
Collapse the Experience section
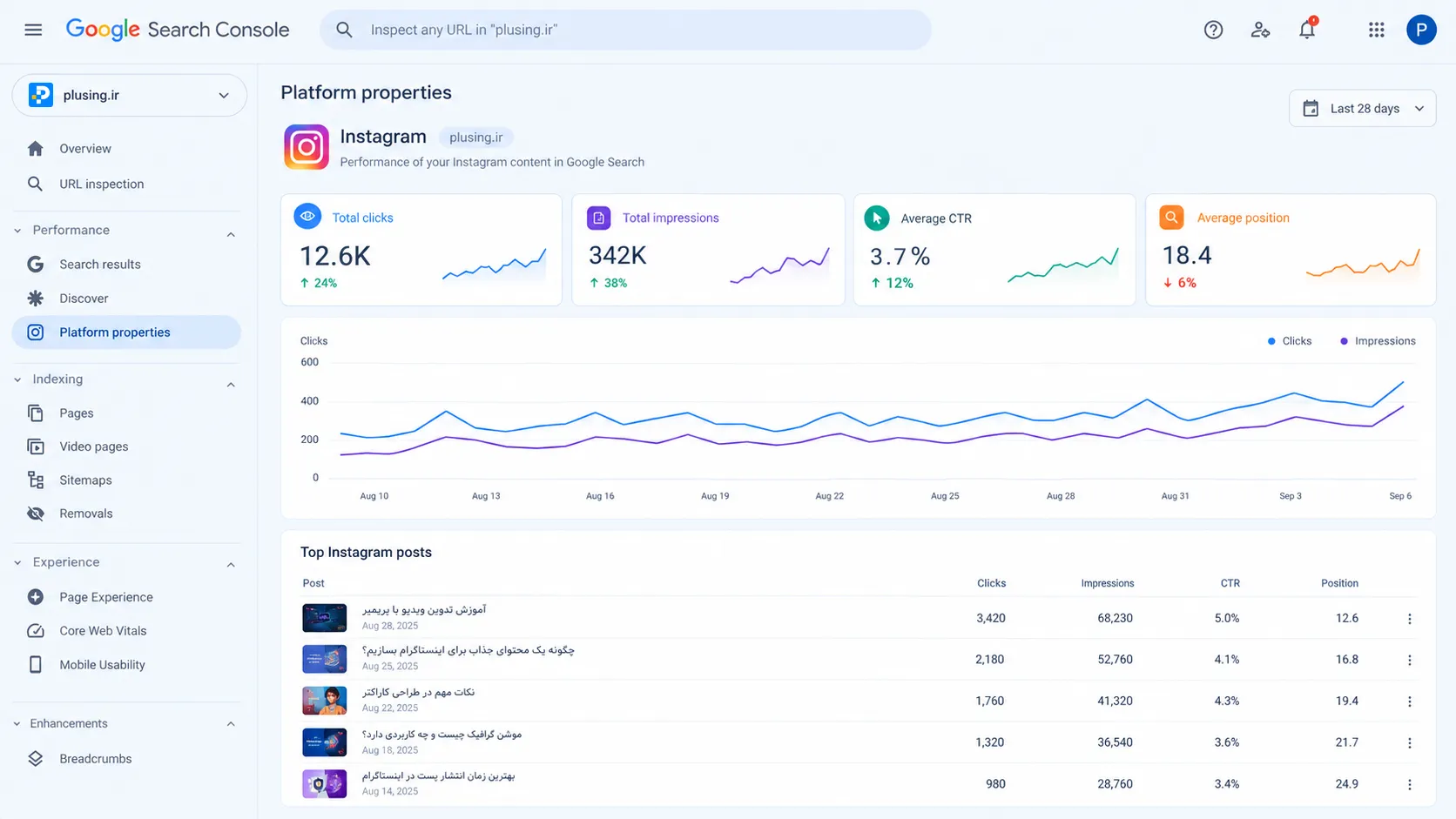[x=231, y=564]
